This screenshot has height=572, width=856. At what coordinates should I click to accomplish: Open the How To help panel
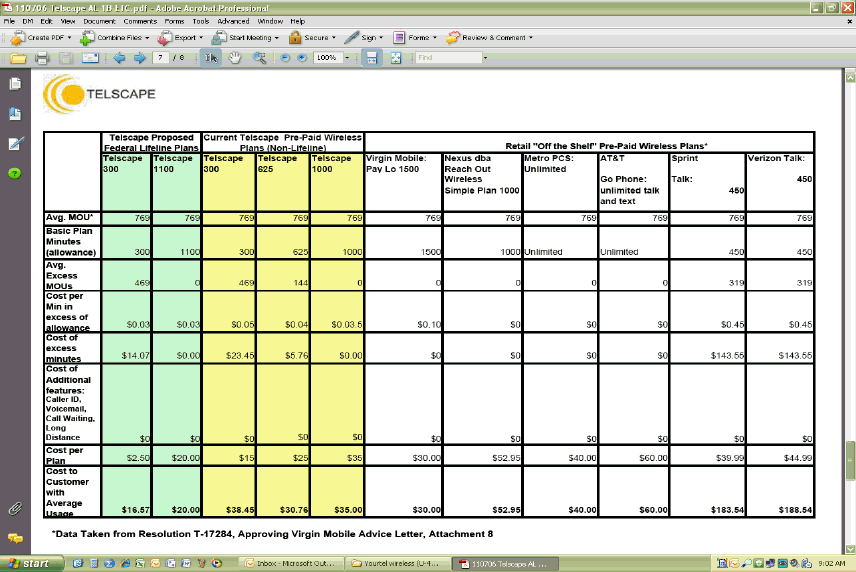click(15, 174)
